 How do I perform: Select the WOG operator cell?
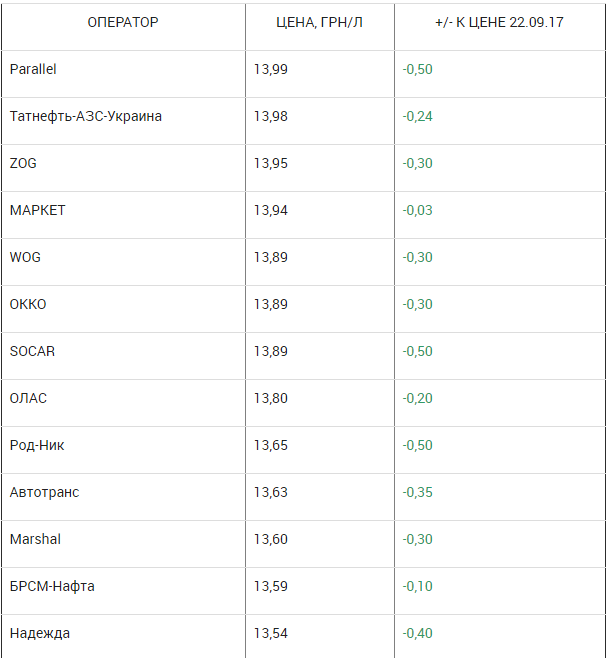click(25, 257)
